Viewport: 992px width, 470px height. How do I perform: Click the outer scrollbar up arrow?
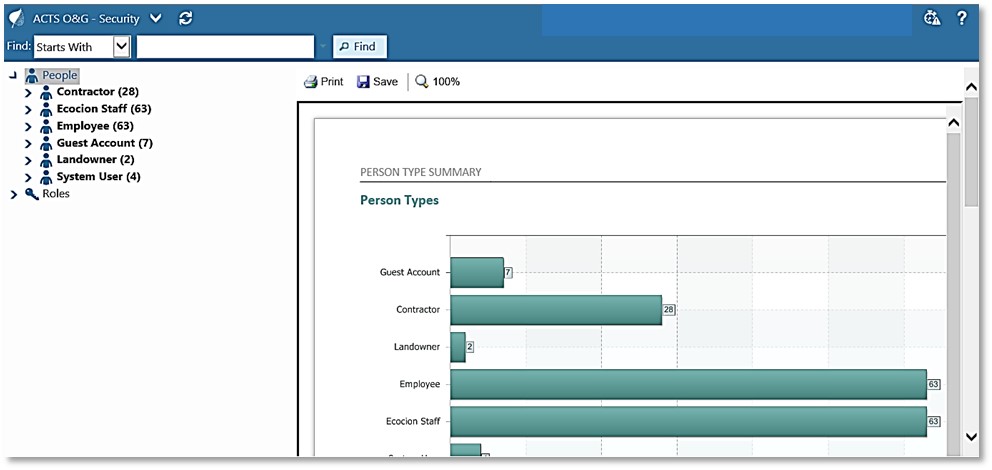(x=971, y=87)
